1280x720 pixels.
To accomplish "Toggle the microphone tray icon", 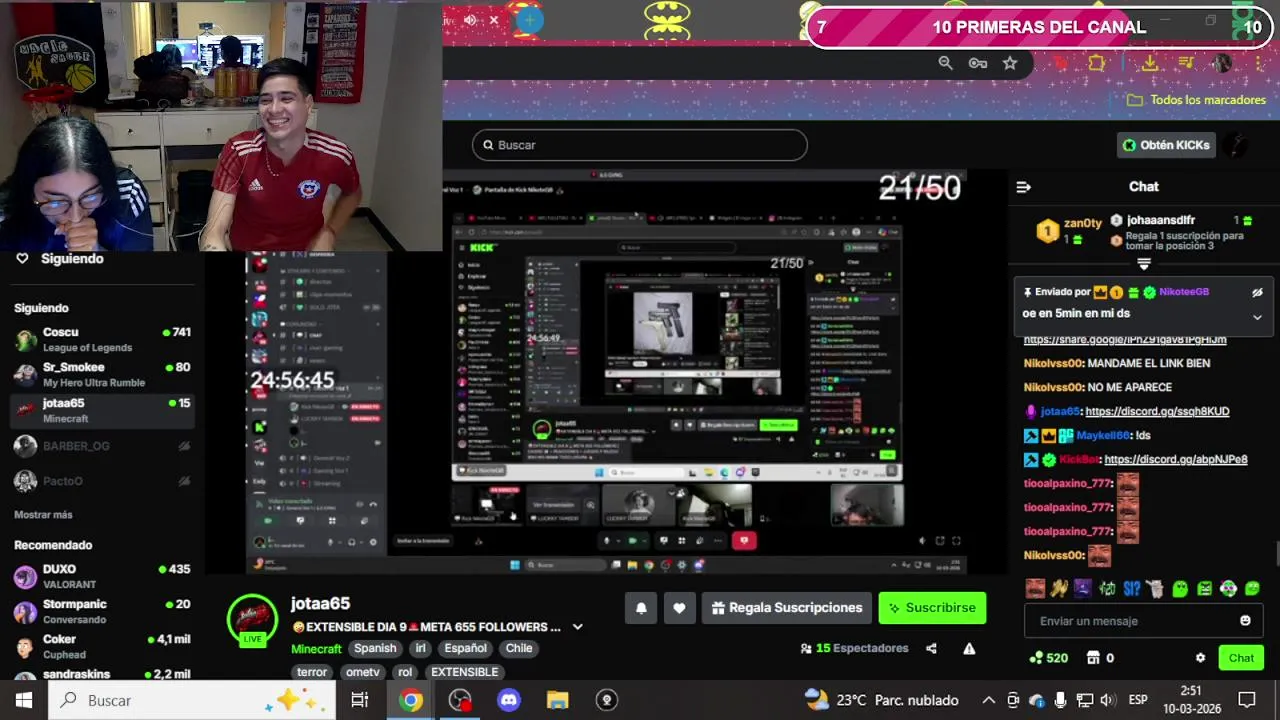I will pos(1060,700).
